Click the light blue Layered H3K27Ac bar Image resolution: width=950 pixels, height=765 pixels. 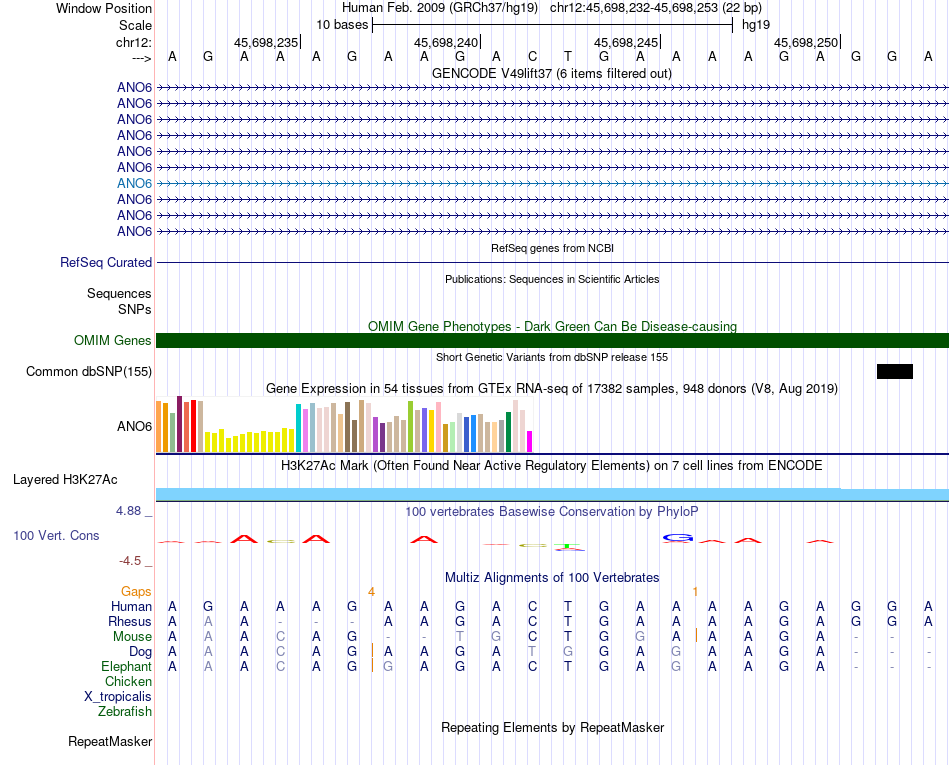(x=552, y=494)
